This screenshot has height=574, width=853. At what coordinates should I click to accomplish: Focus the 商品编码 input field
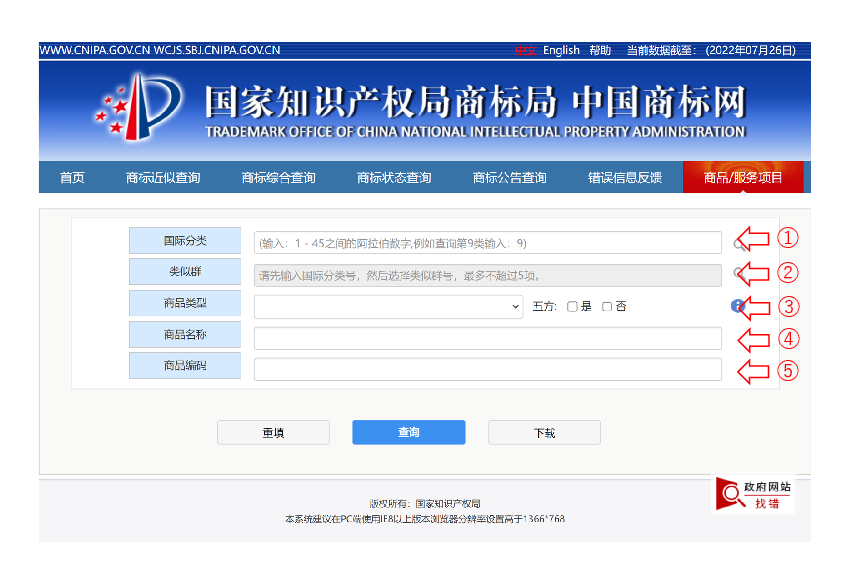[x=487, y=369]
